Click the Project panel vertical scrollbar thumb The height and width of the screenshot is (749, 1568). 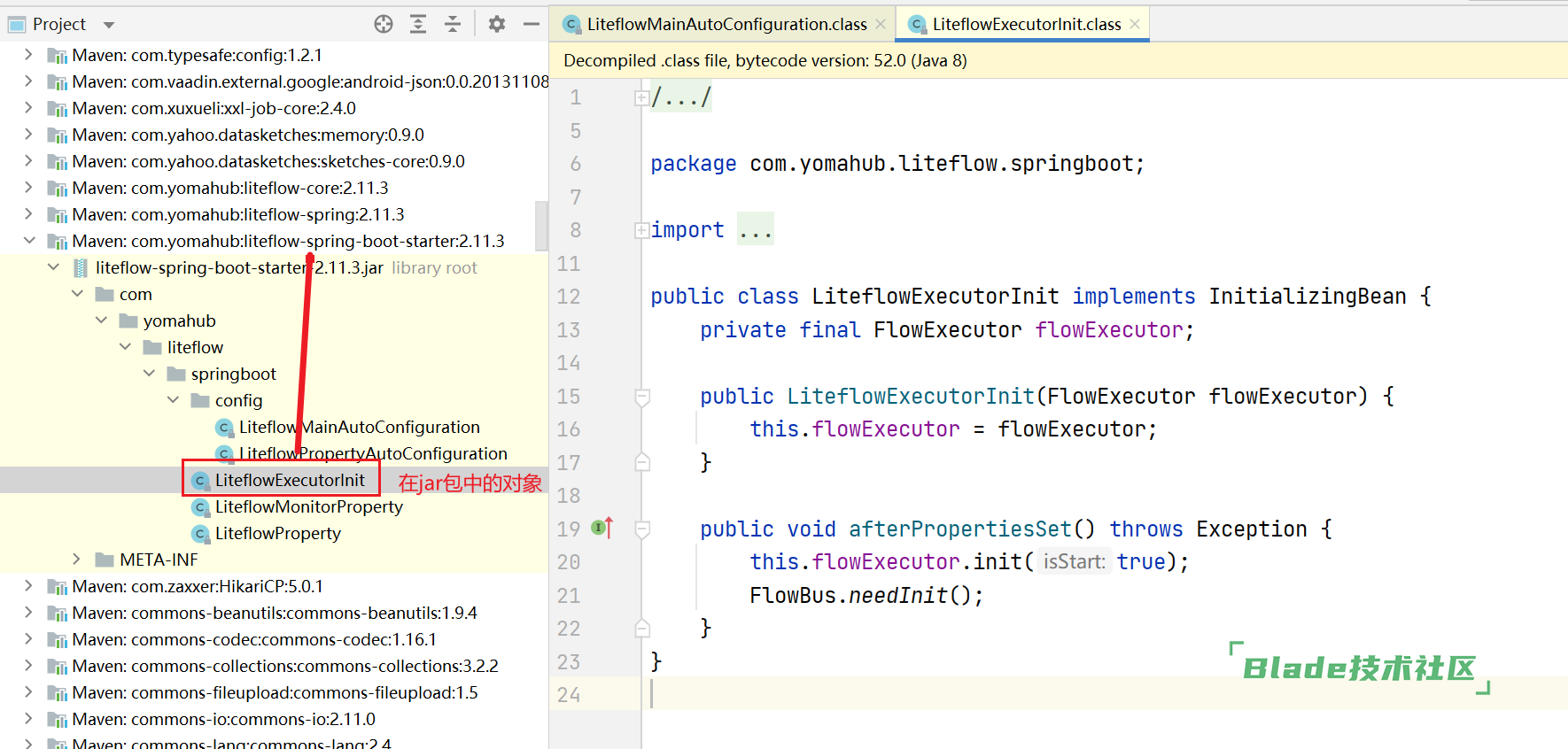pyautogui.click(x=541, y=226)
